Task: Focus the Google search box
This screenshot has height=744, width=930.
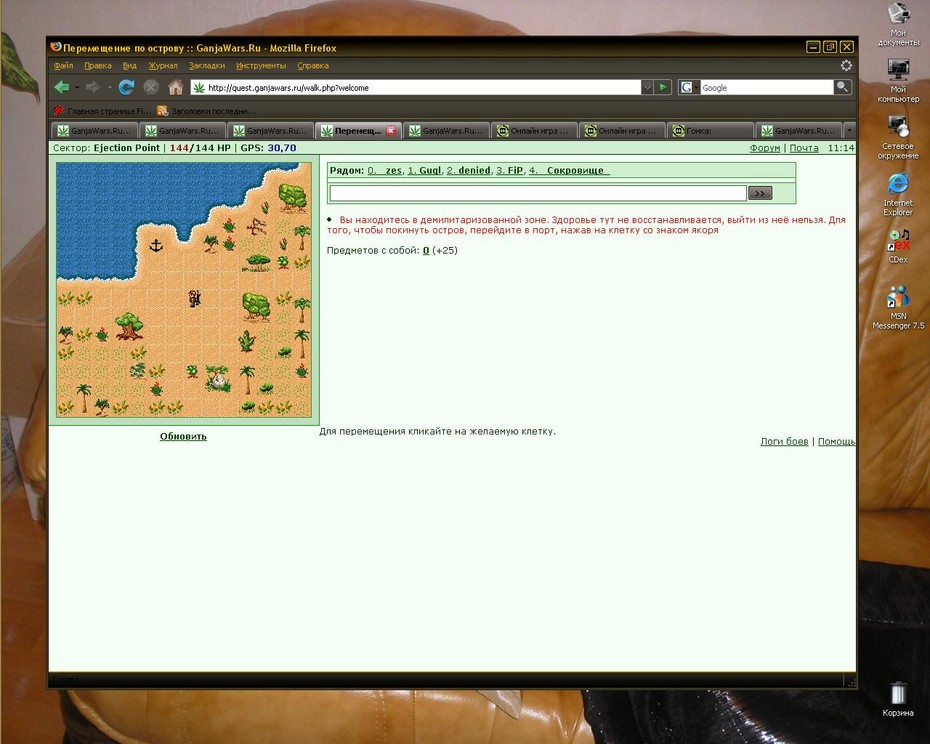Action: [x=767, y=88]
